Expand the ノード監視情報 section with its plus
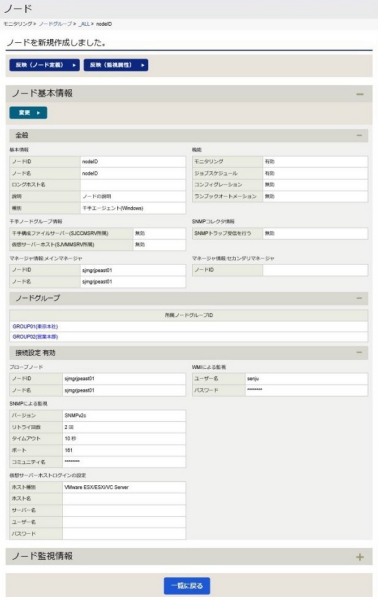 coord(360,557)
